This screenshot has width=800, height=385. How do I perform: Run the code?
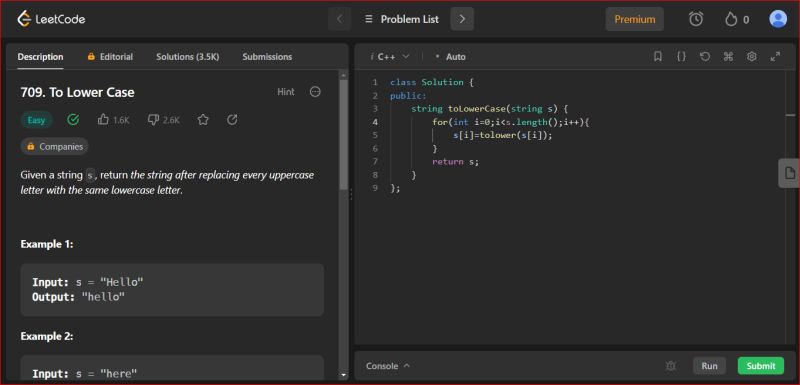pos(709,366)
